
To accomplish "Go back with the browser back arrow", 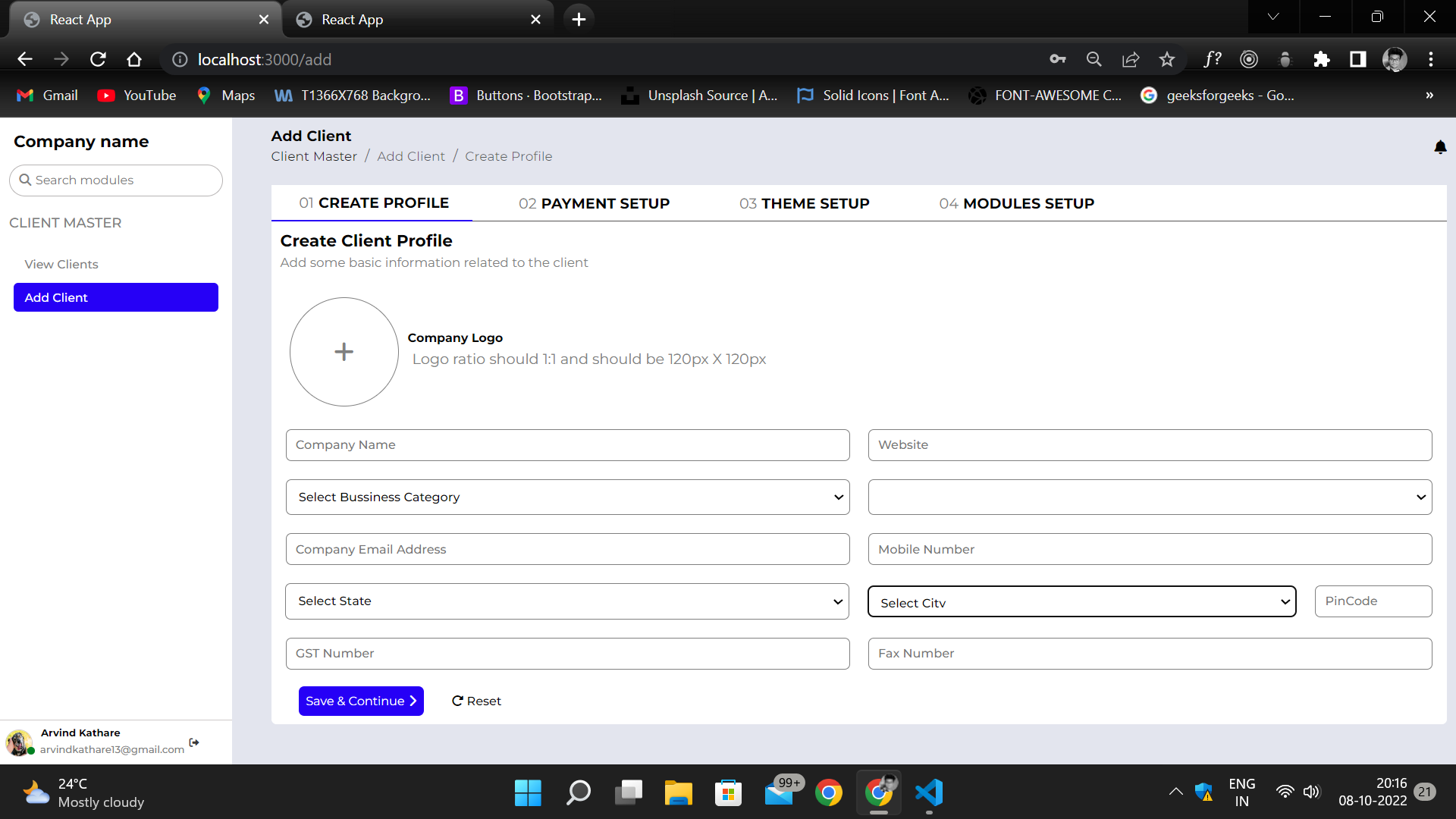I will pyautogui.click(x=25, y=59).
